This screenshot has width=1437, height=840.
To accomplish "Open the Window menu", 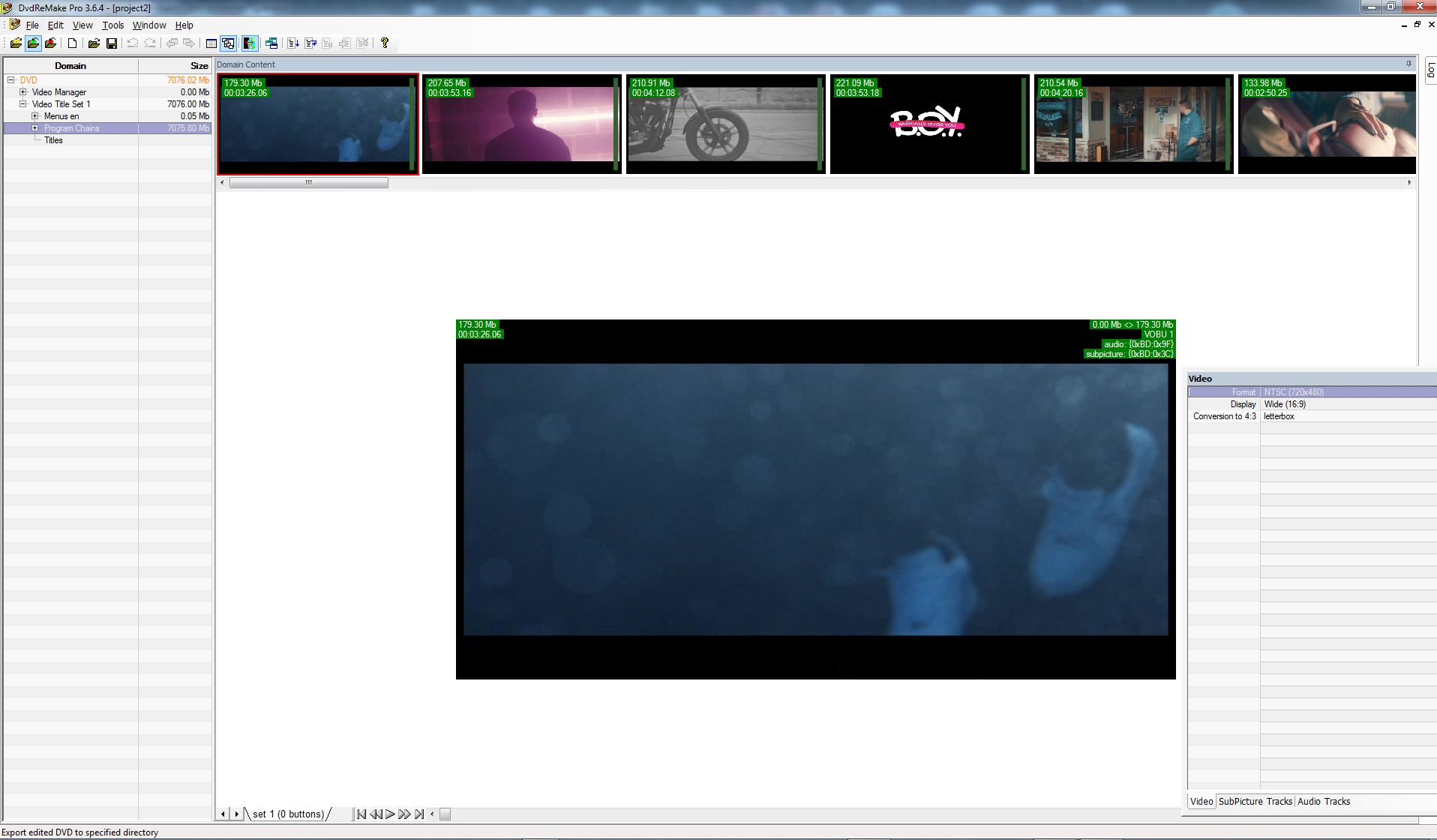I will (x=149, y=25).
